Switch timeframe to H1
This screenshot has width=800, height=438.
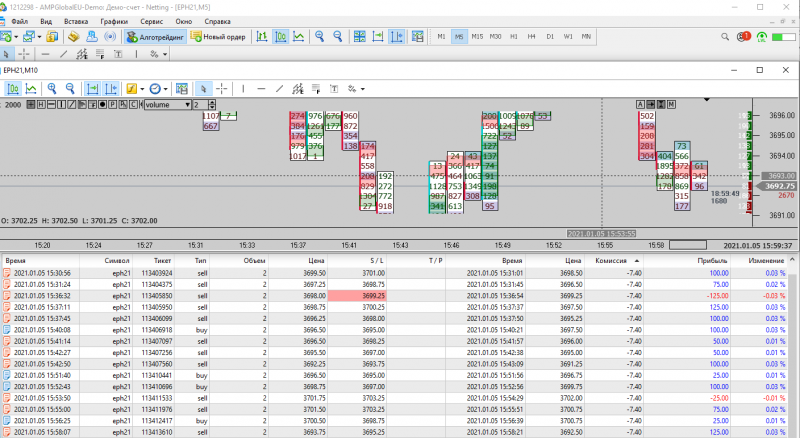click(514, 37)
